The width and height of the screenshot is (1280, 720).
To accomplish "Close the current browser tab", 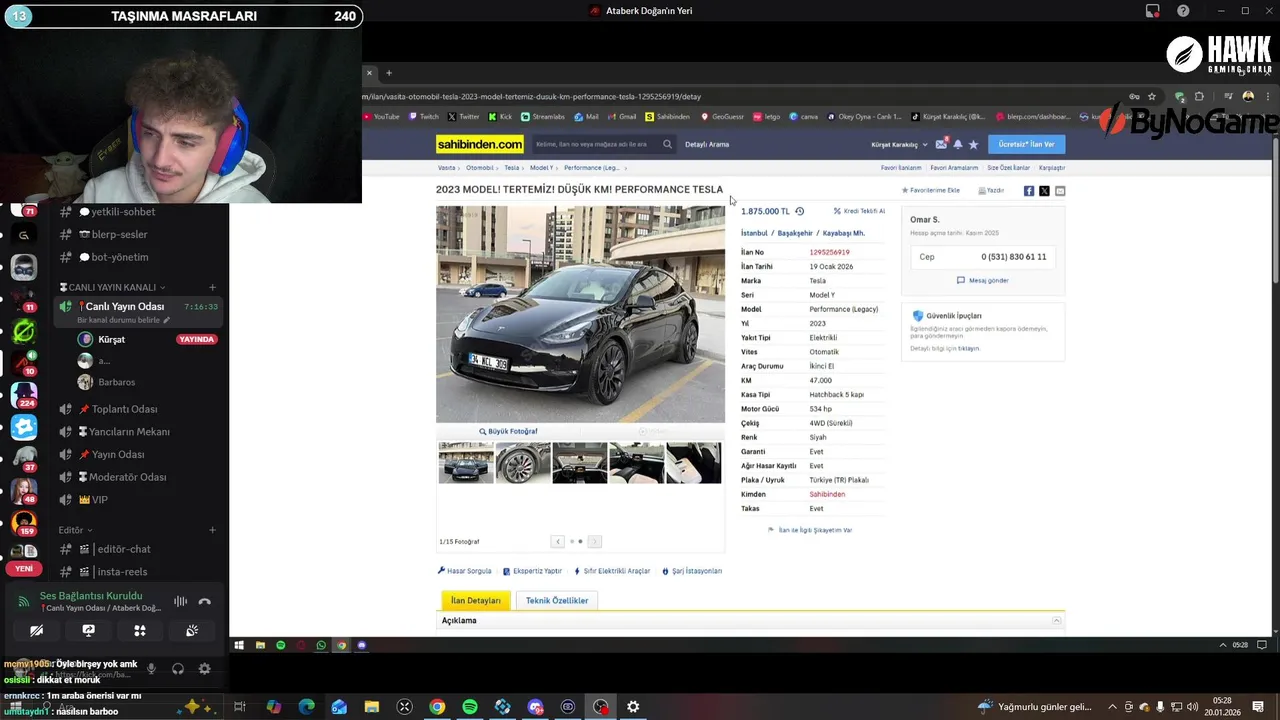I will pos(369,72).
